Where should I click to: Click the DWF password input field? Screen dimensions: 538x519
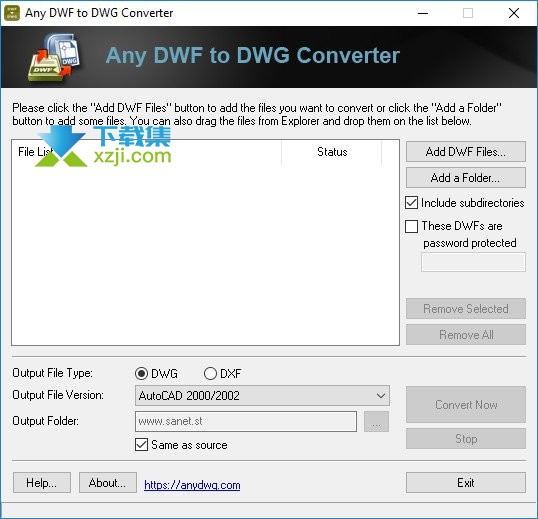pos(473,262)
